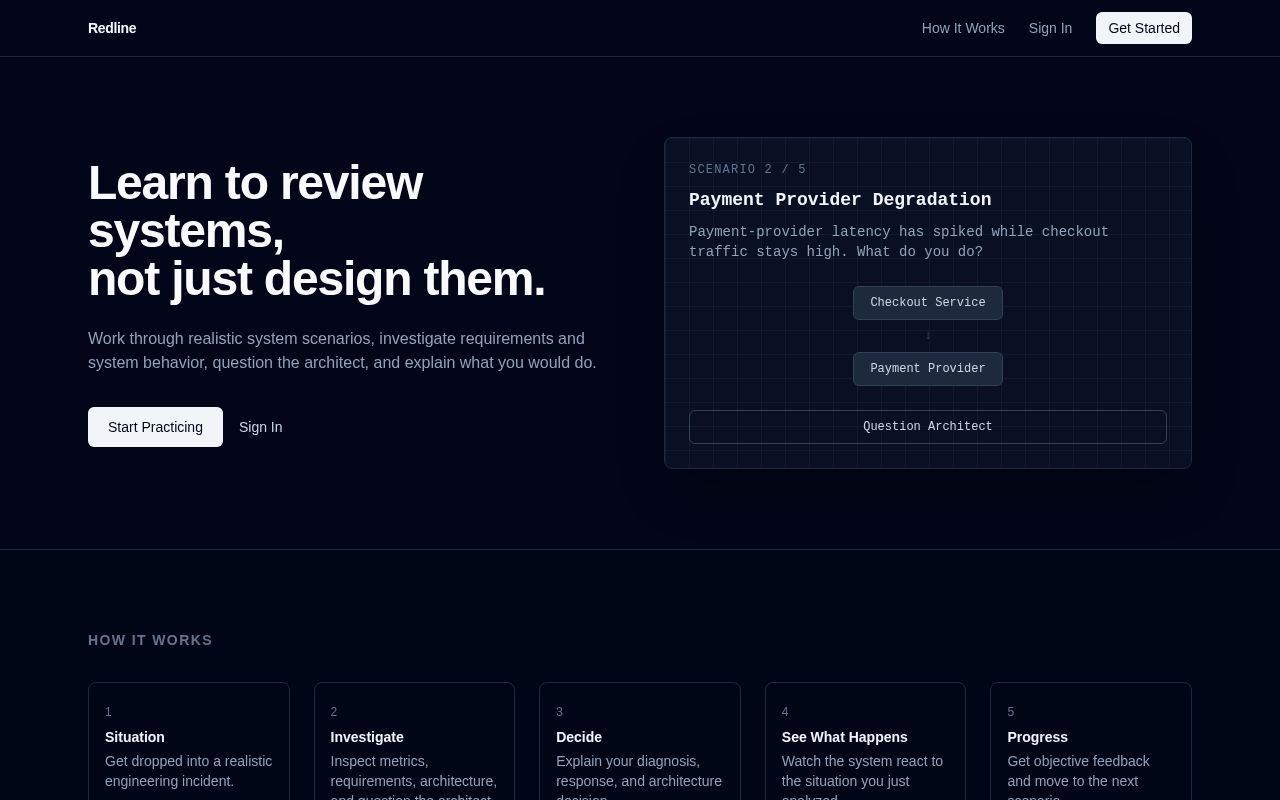This screenshot has width=1280, height=800.
Task: Click the Payment Provider Degradation title
Action: click(840, 200)
